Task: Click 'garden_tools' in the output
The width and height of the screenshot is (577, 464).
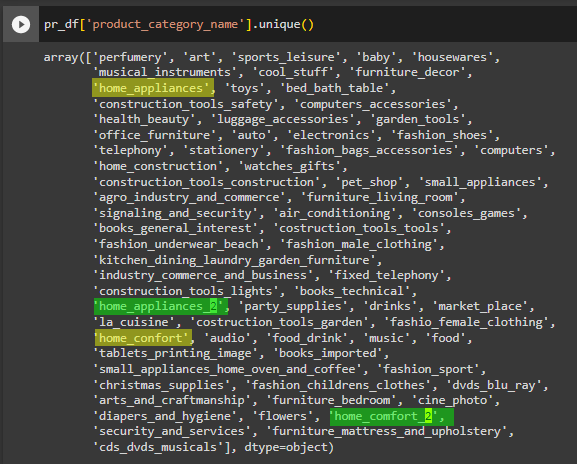Action: click(x=418, y=119)
